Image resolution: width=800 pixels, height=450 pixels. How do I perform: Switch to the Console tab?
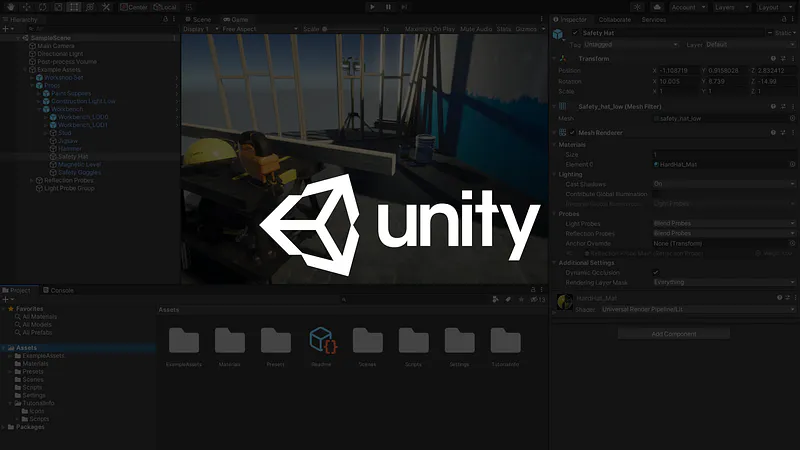pyautogui.click(x=58, y=290)
